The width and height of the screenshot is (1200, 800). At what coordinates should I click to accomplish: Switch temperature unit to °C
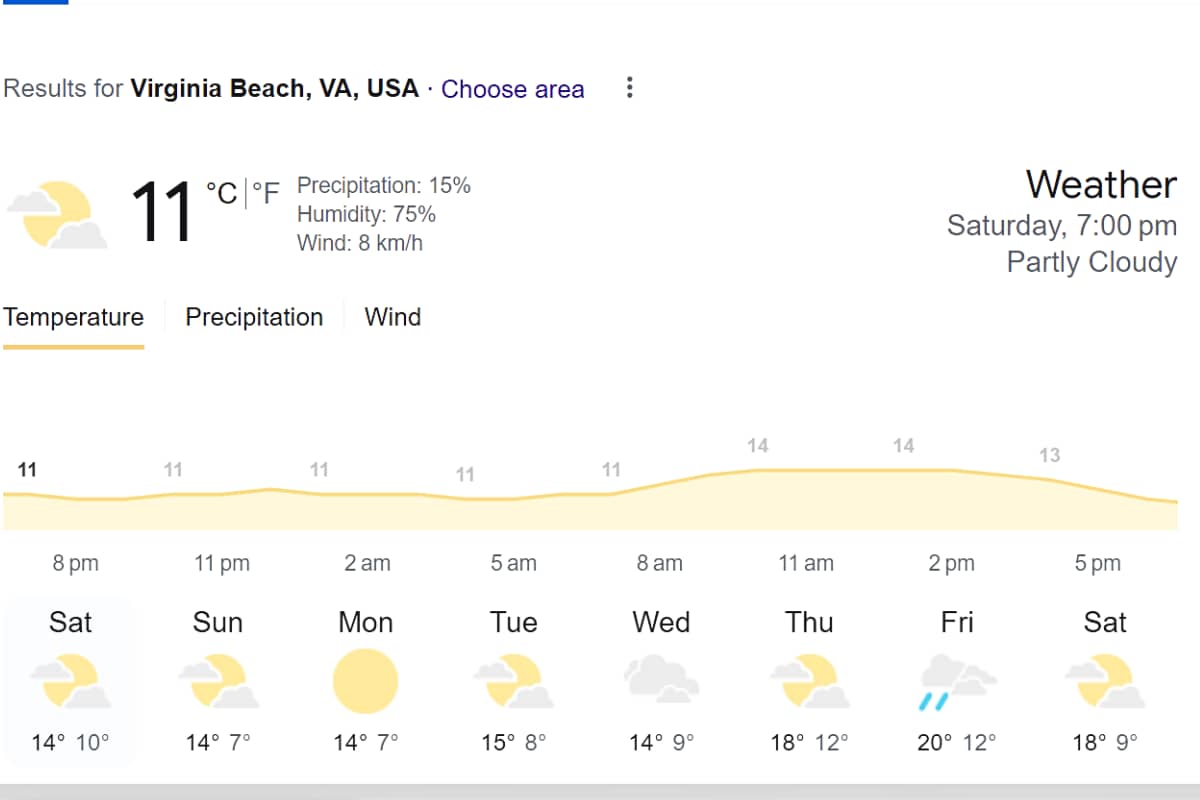tap(221, 191)
